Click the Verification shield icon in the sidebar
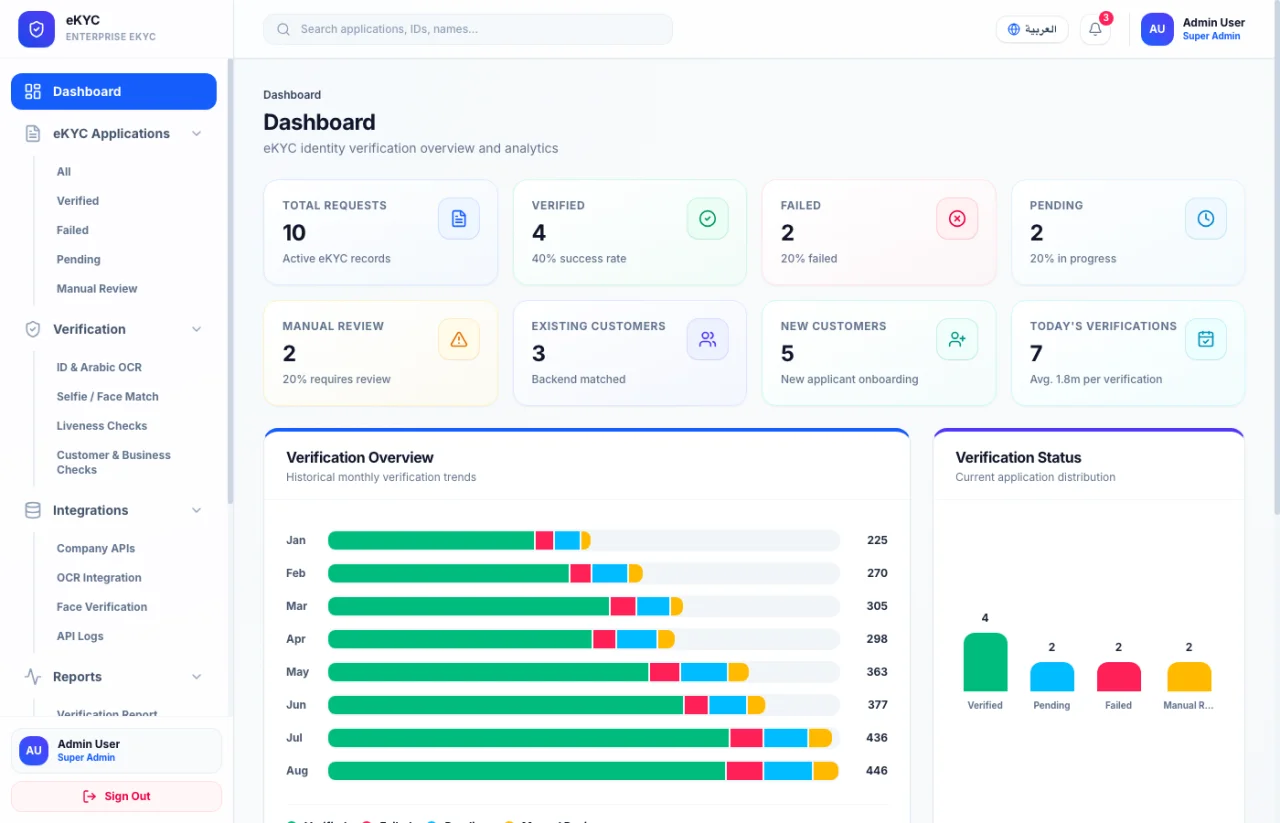This screenshot has width=1280, height=823. tap(33, 329)
